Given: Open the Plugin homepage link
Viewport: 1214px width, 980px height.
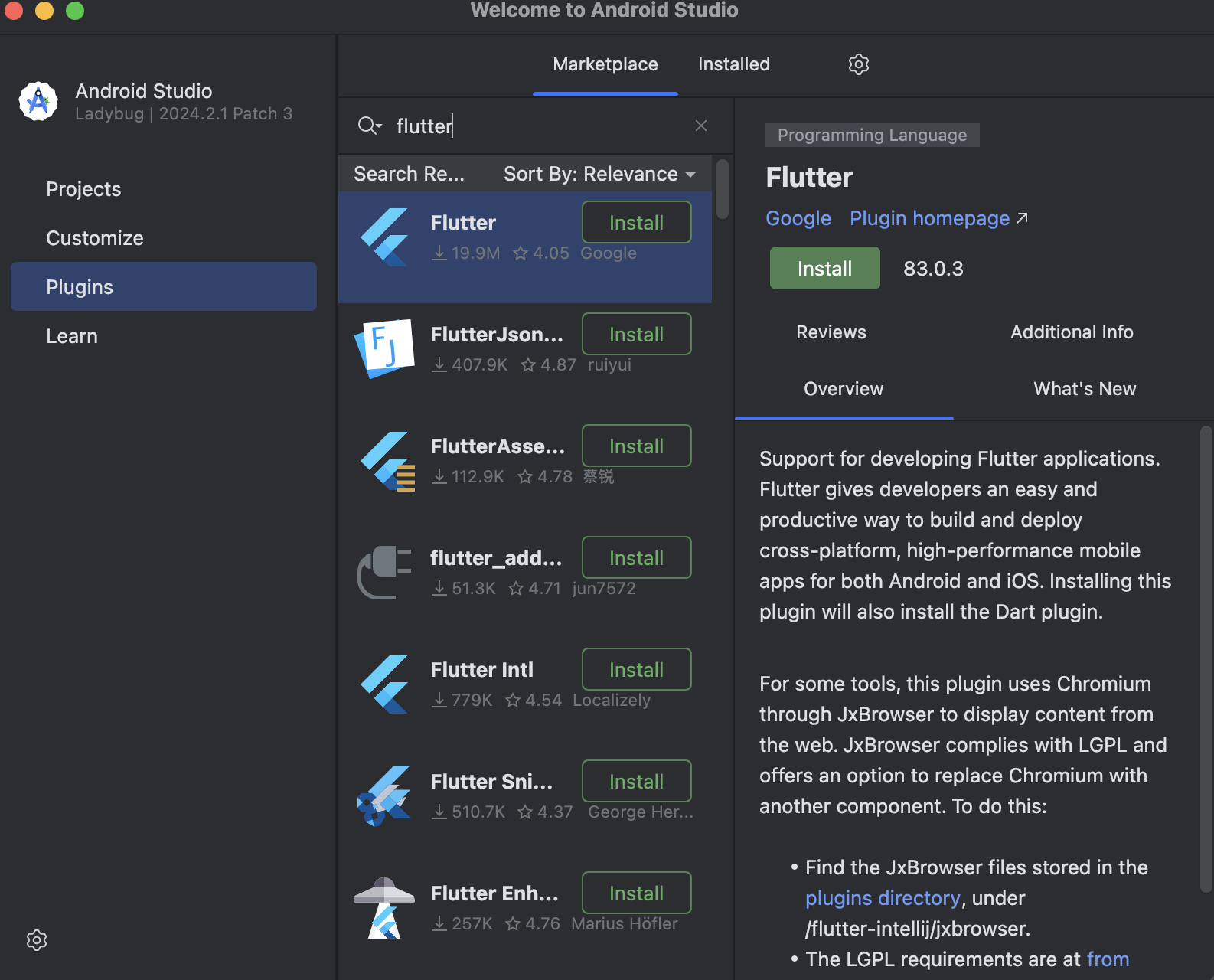Looking at the screenshot, I should point(938,218).
